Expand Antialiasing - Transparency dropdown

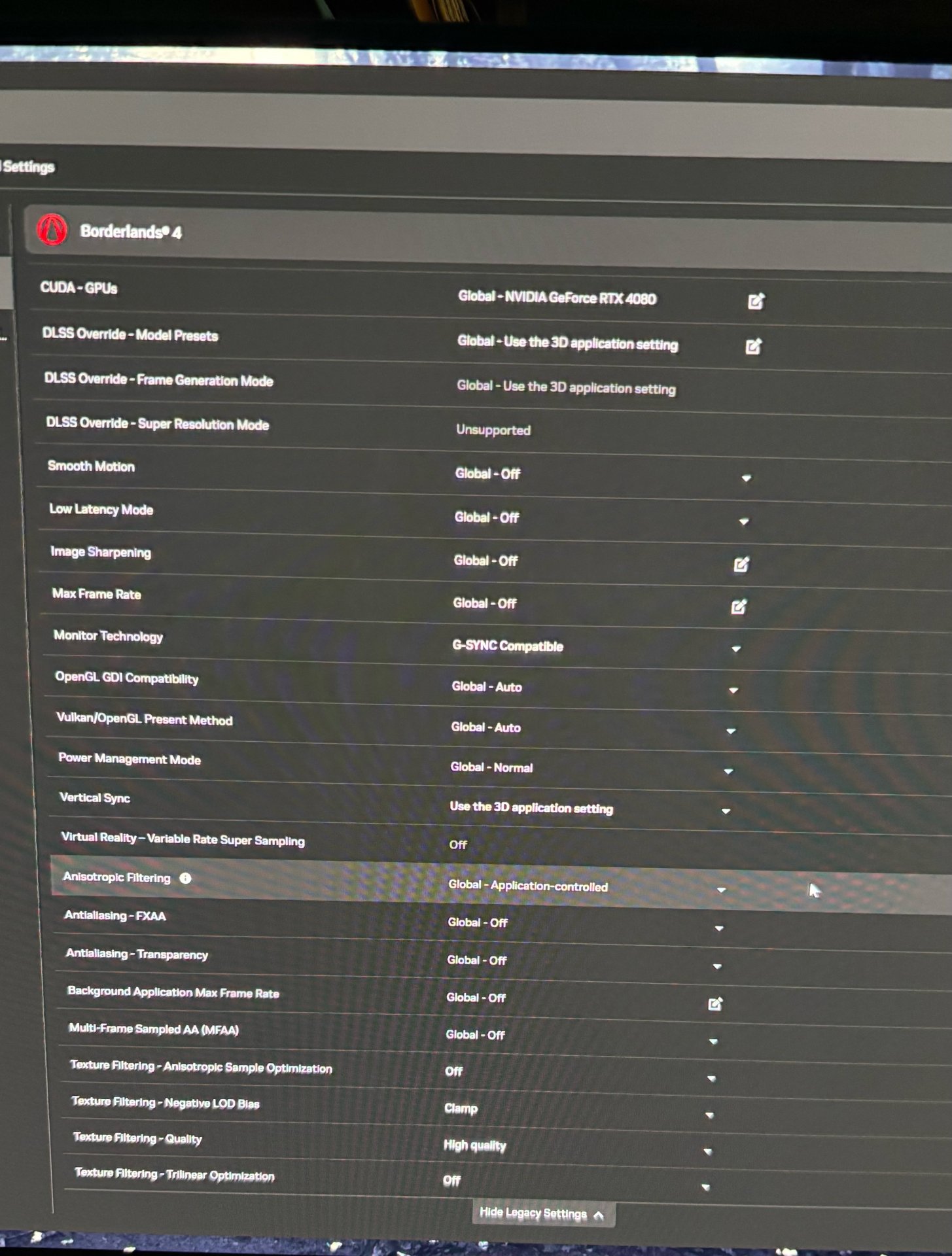click(x=717, y=966)
